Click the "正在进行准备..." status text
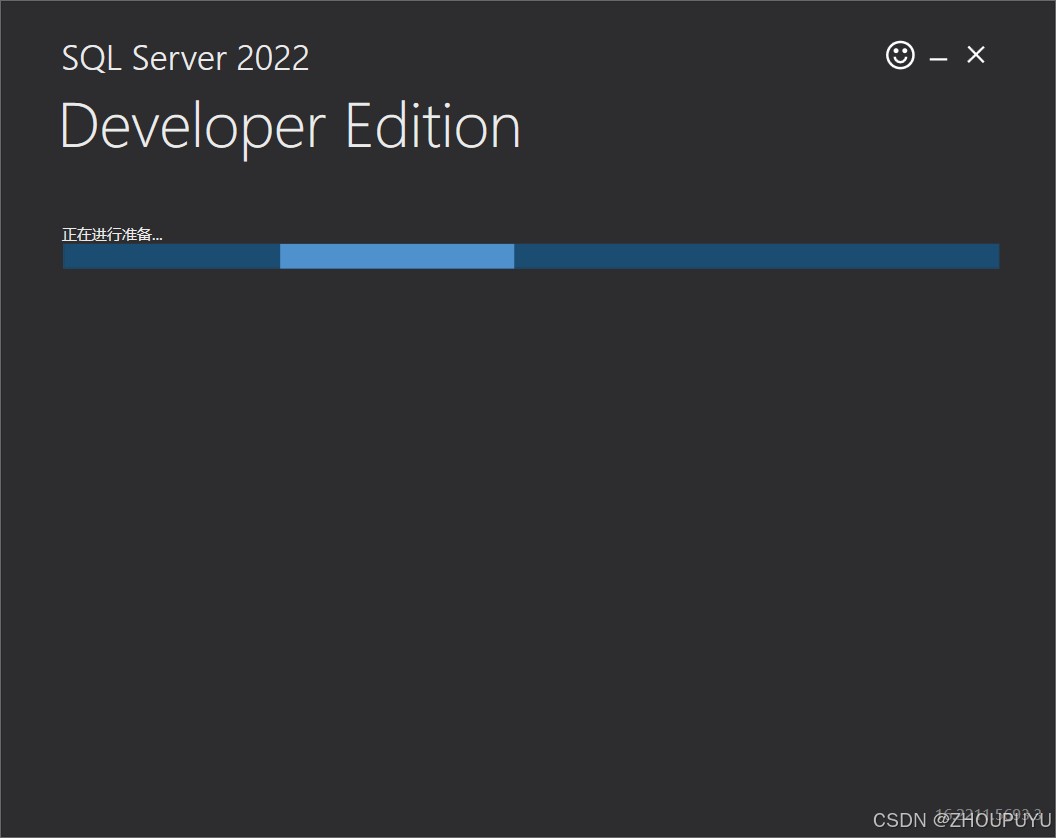 coord(112,234)
